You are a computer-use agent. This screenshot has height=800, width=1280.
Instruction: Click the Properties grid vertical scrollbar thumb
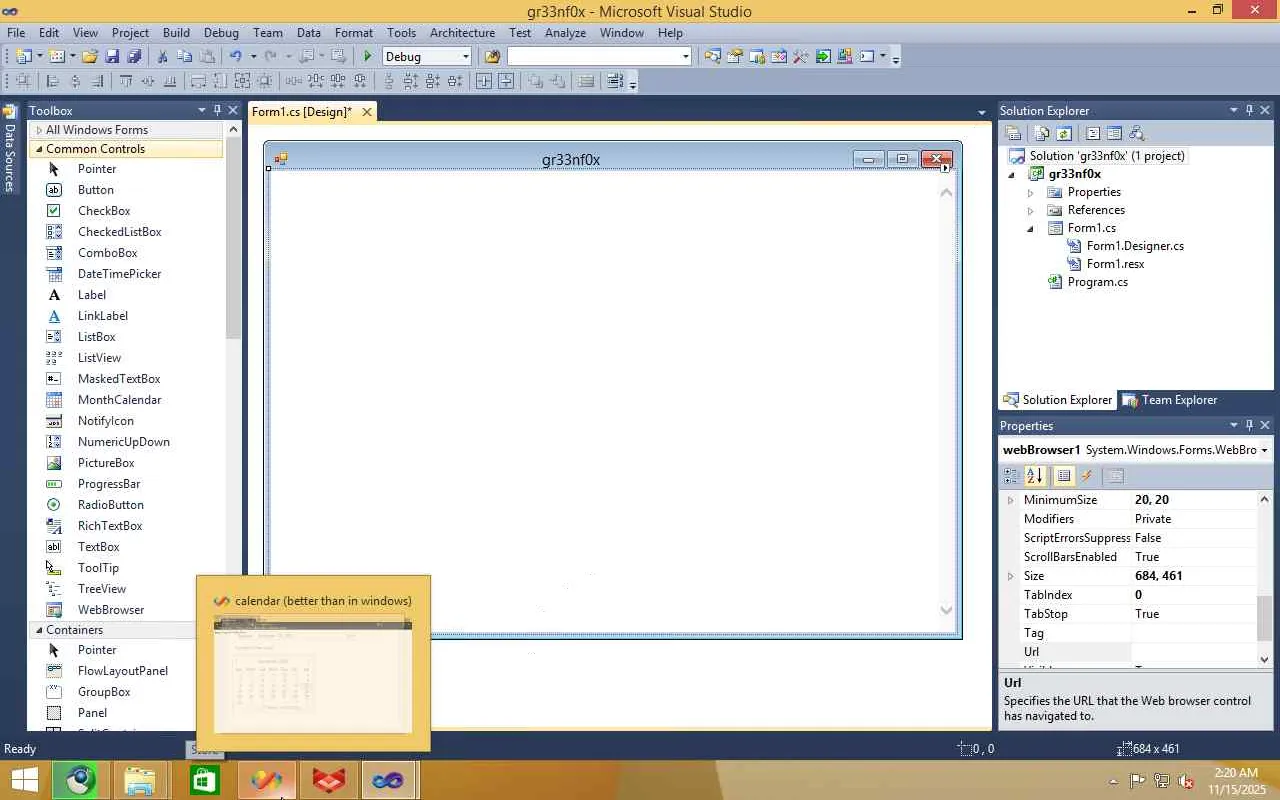1265,617
